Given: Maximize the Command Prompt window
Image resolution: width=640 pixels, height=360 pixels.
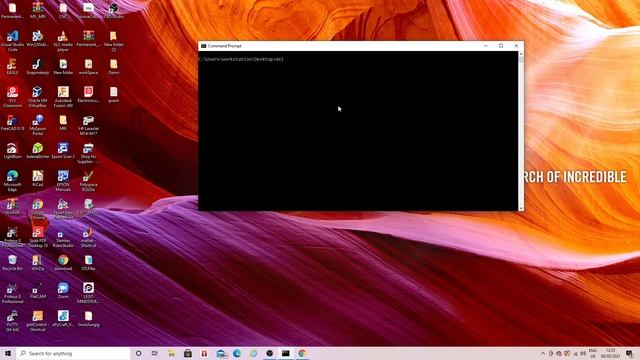Looking at the screenshot, I should [x=501, y=46].
